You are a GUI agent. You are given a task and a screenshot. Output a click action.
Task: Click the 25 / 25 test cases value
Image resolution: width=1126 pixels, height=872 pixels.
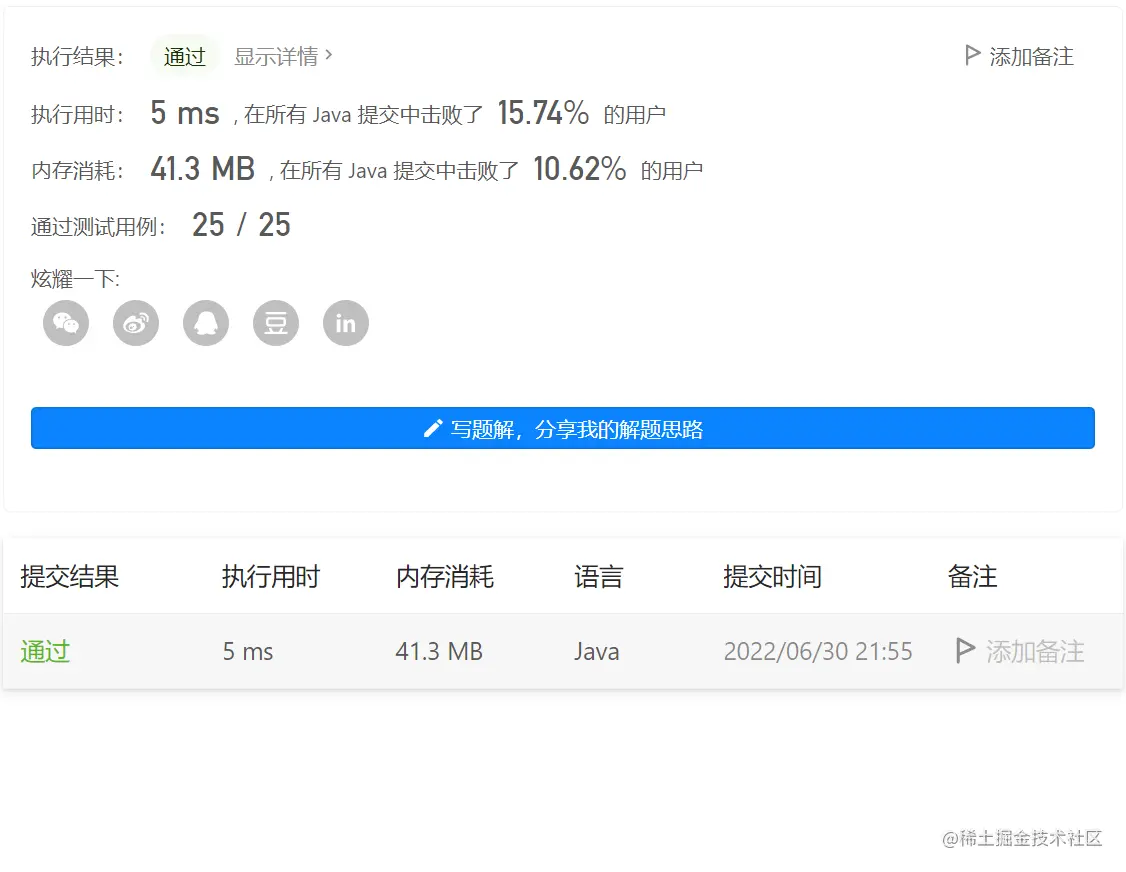[x=241, y=225]
